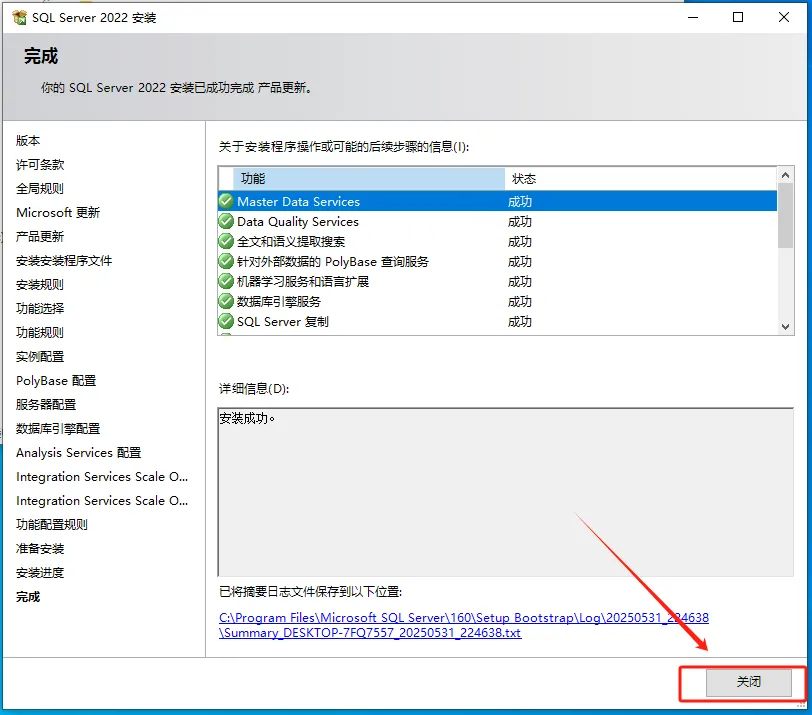Click inside the 详细信息 text box

coord(505,492)
